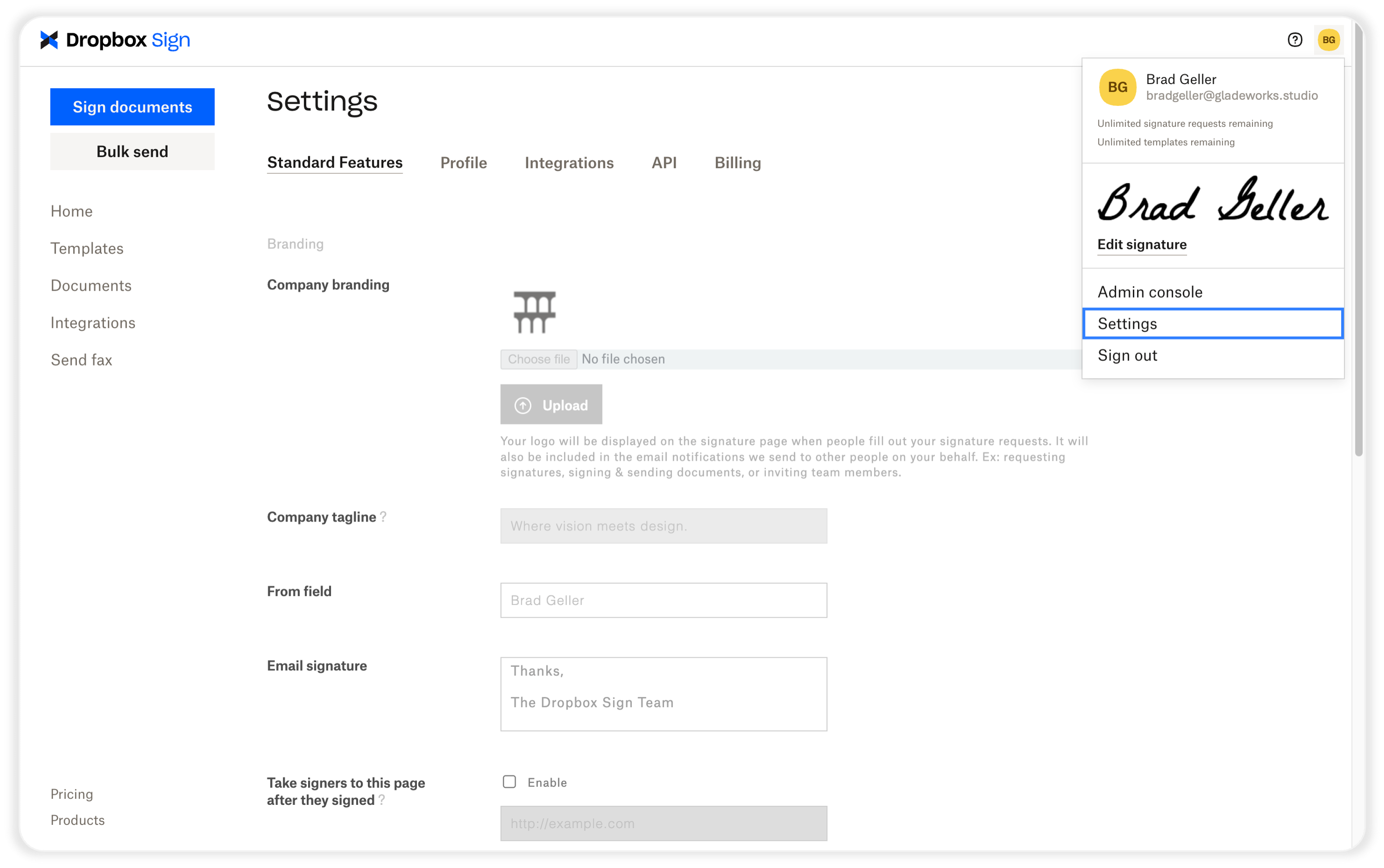Screen dimensions: 1384x868
Task: Click the large BG avatar in account menu
Action: [x=1117, y=87]
